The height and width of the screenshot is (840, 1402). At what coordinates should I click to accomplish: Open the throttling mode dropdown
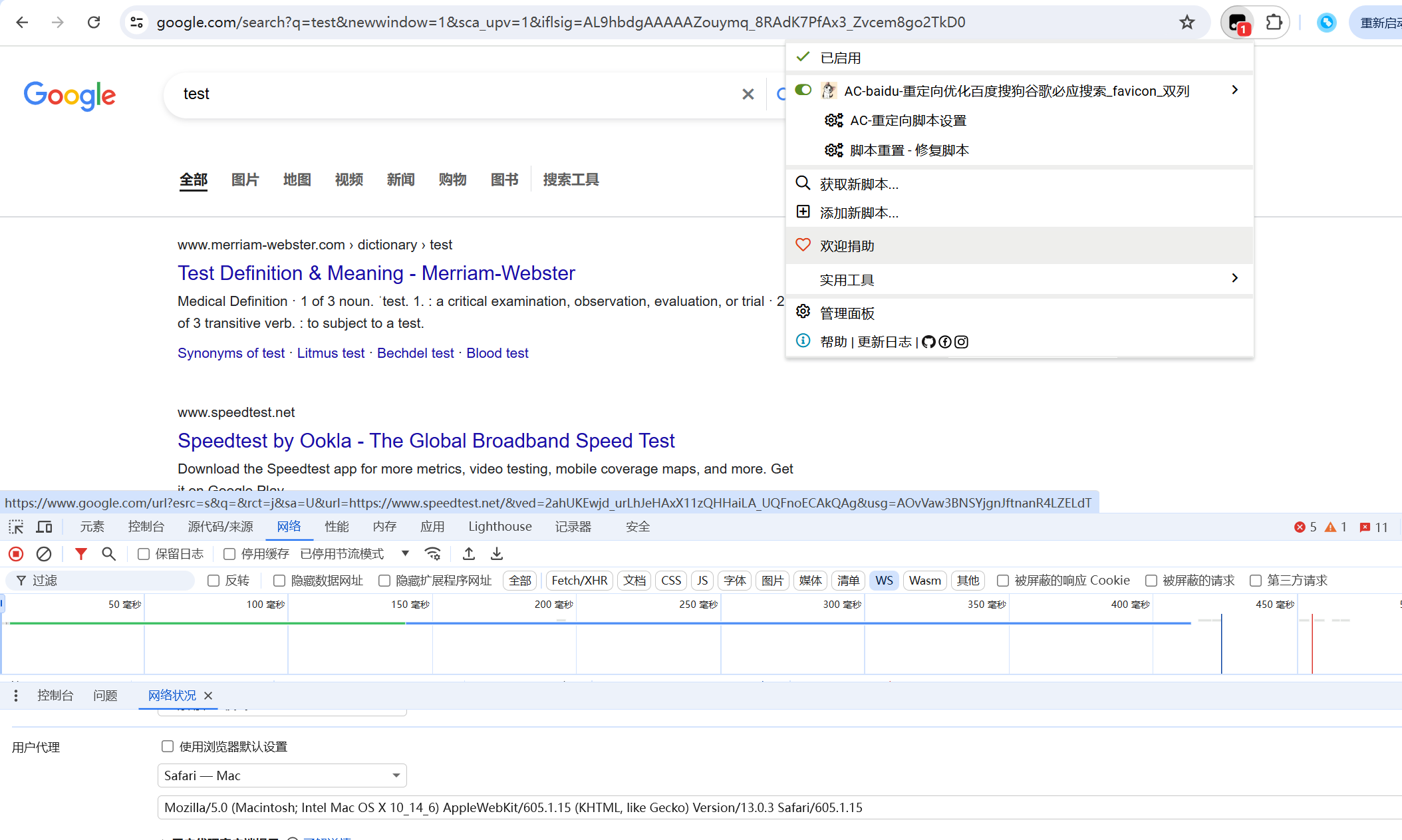pos(354,554)
